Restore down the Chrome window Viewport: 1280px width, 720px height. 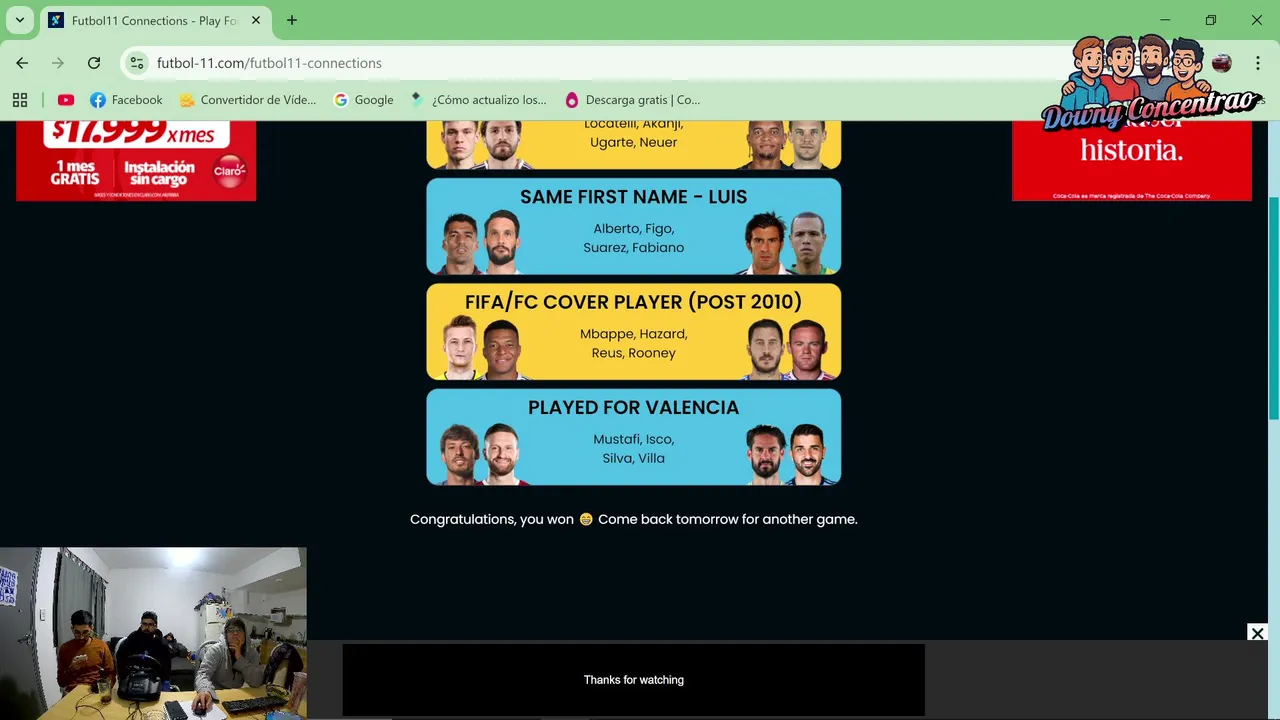[1211, 20]
